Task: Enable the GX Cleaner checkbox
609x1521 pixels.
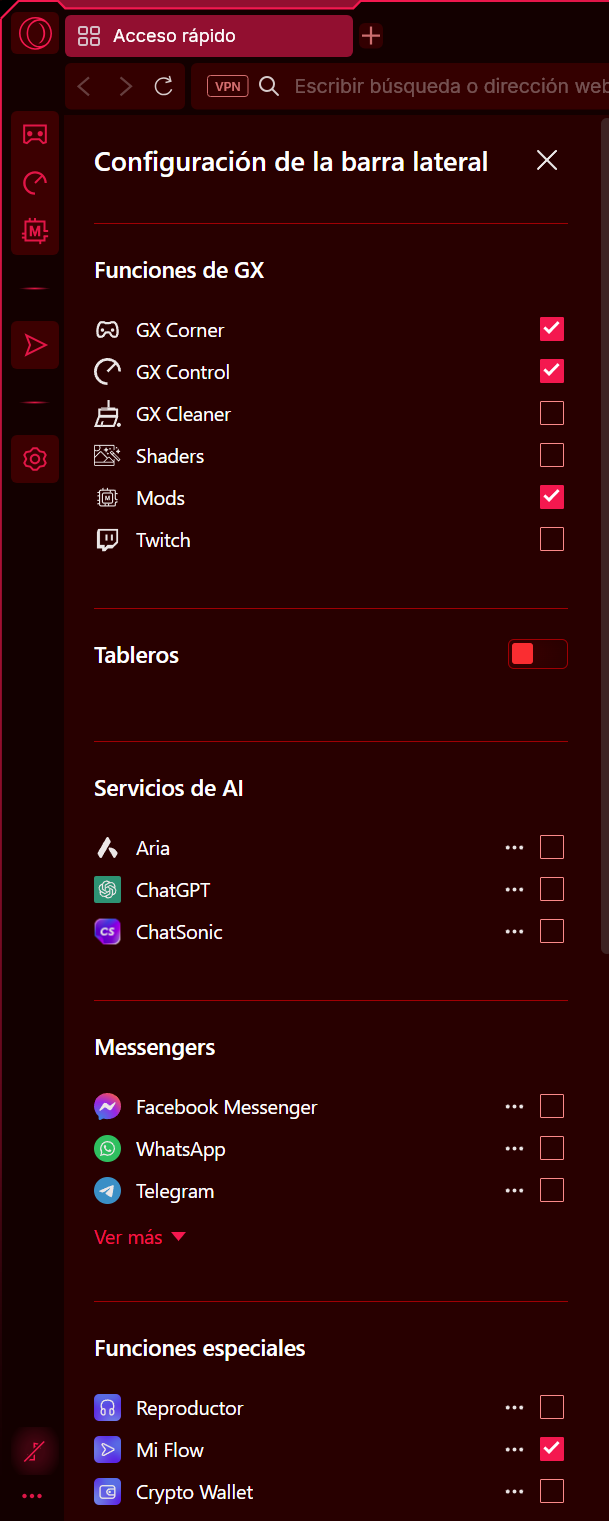Action: tap(552, 413)
